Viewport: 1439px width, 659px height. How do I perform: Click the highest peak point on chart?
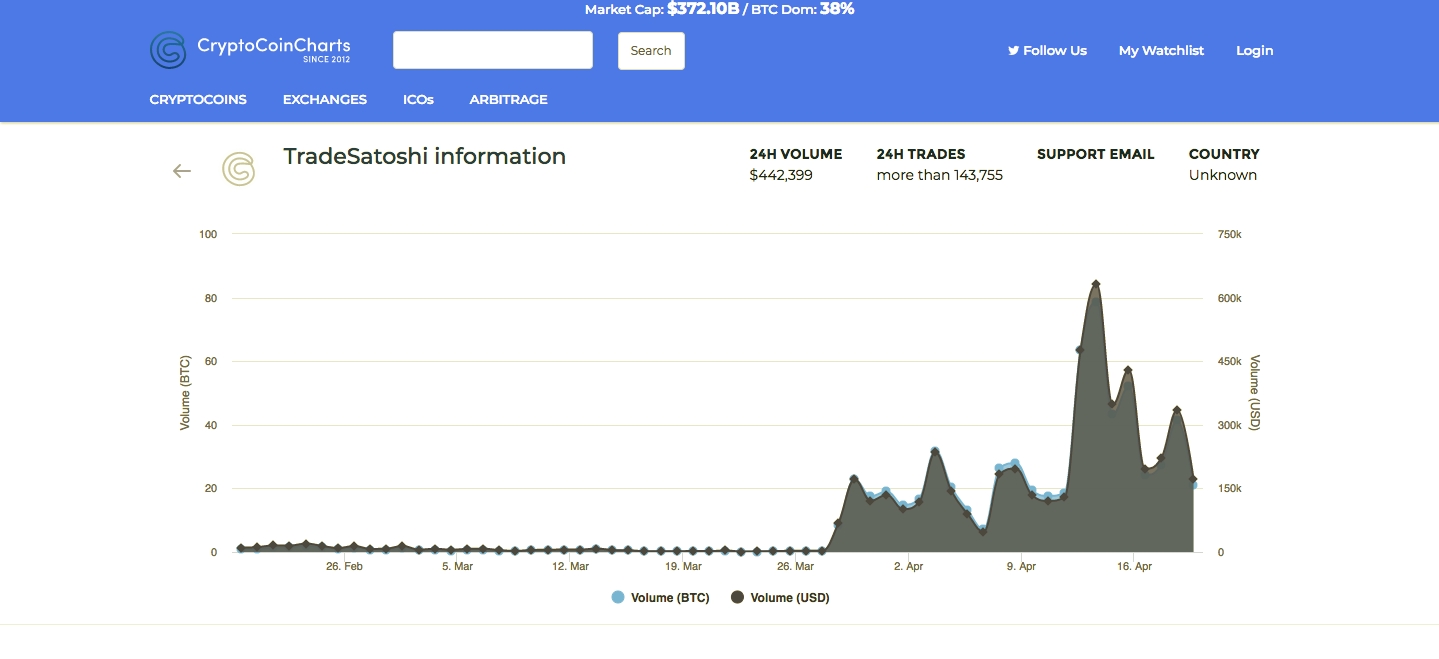click(x=1096, y=284)
